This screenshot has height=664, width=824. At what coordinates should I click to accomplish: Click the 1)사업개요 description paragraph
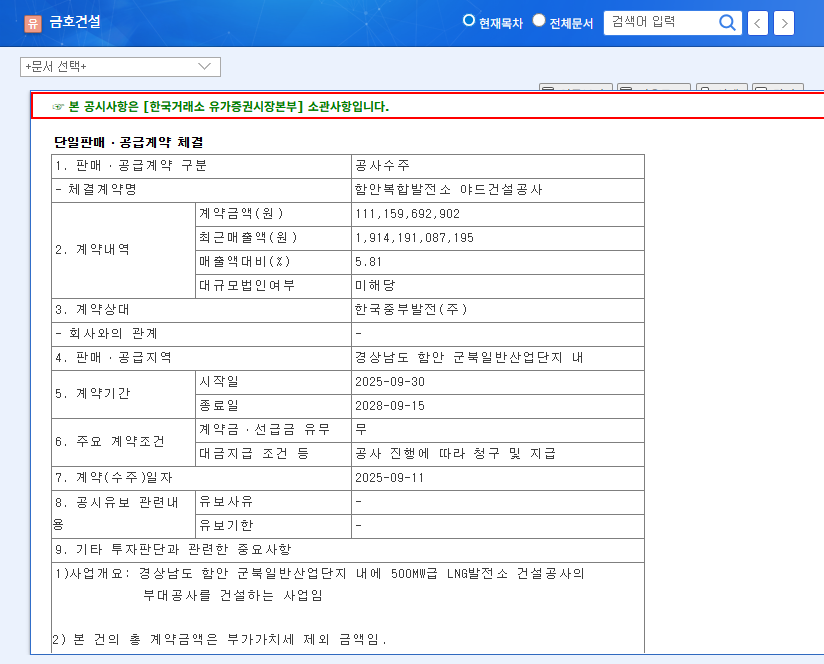[320, 585]
